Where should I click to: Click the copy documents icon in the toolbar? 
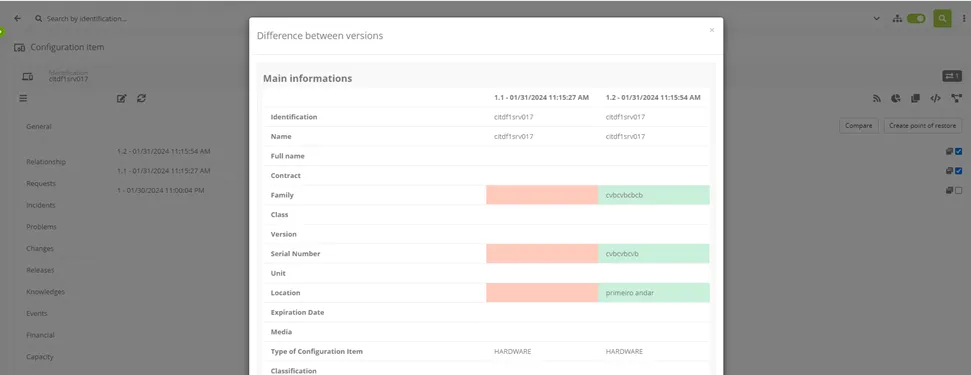915,98
